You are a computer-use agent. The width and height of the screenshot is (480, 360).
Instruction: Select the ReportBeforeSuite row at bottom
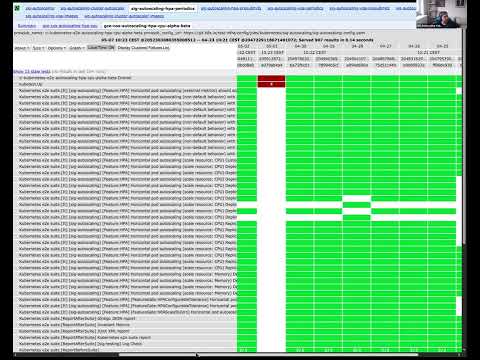[x=125, y=350]
